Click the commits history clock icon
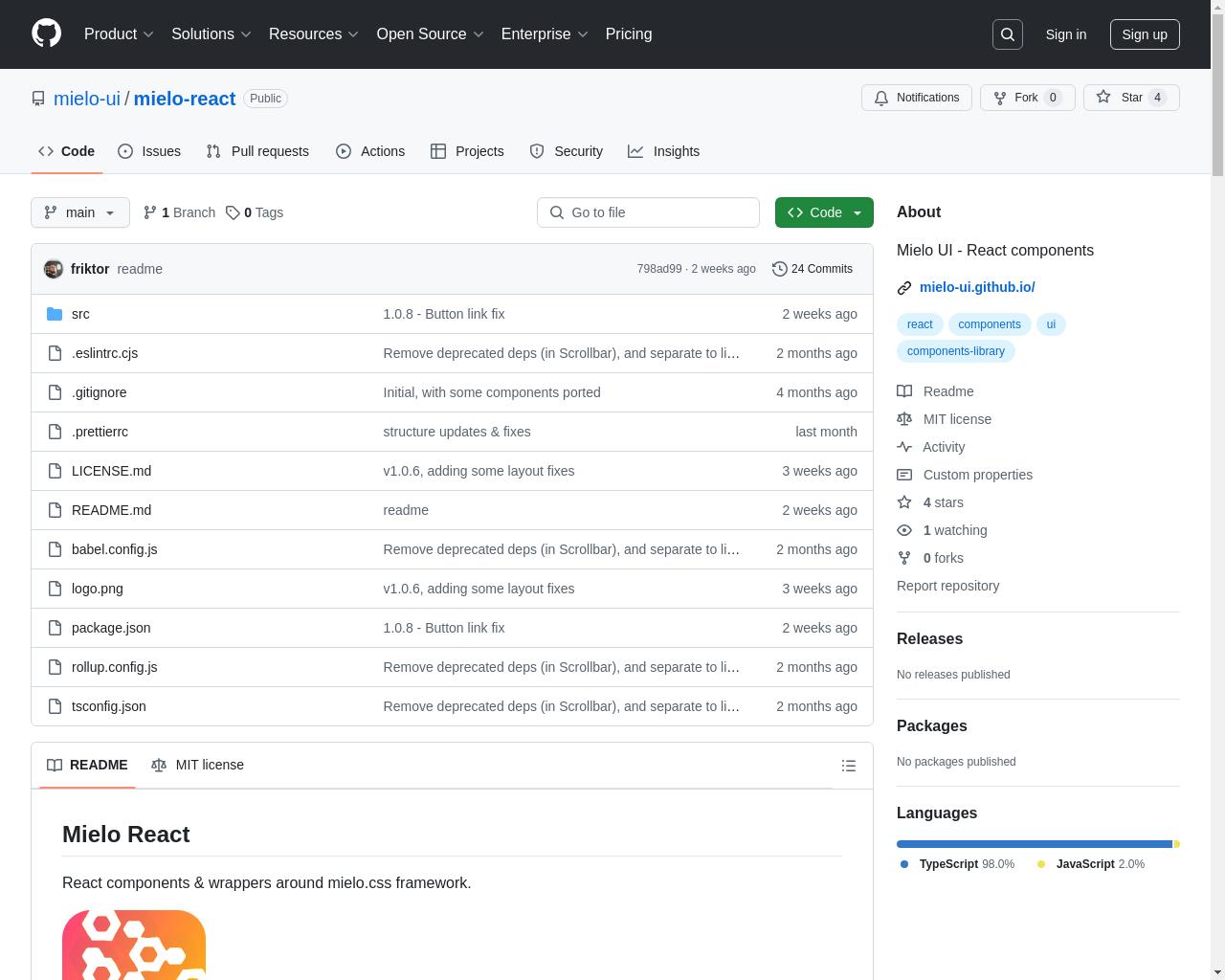This screenshot has width=1225, height=980. pos(780,269)
